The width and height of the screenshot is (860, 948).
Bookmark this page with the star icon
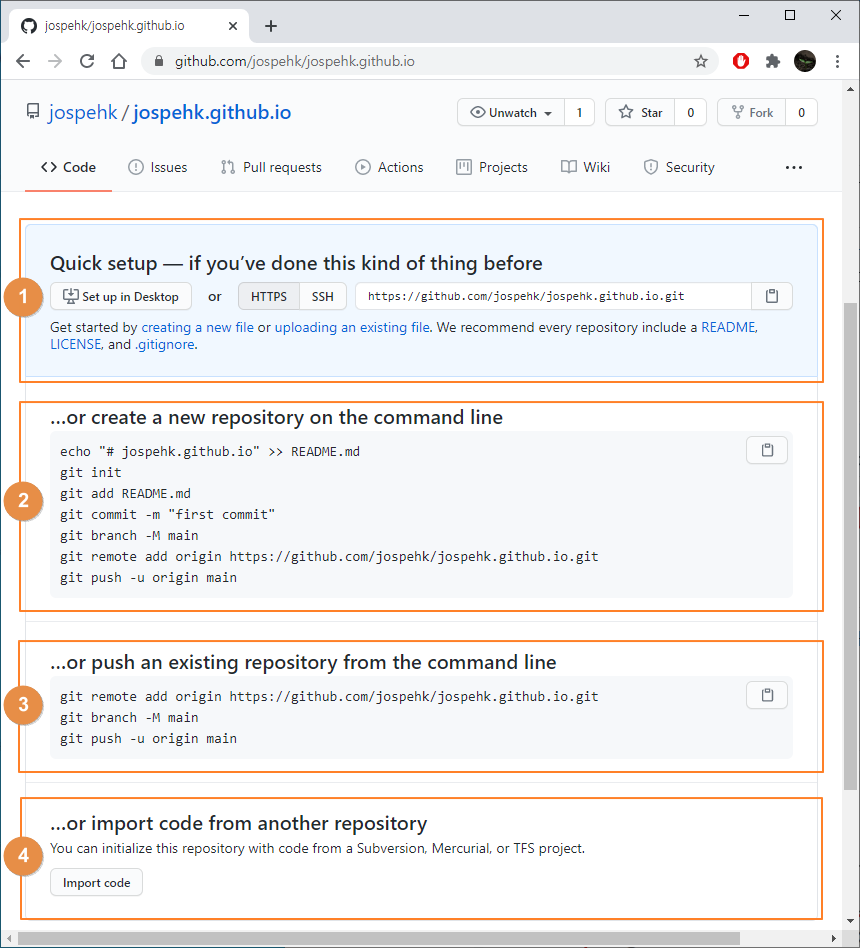pyautogui.click(x=700, y=61)
